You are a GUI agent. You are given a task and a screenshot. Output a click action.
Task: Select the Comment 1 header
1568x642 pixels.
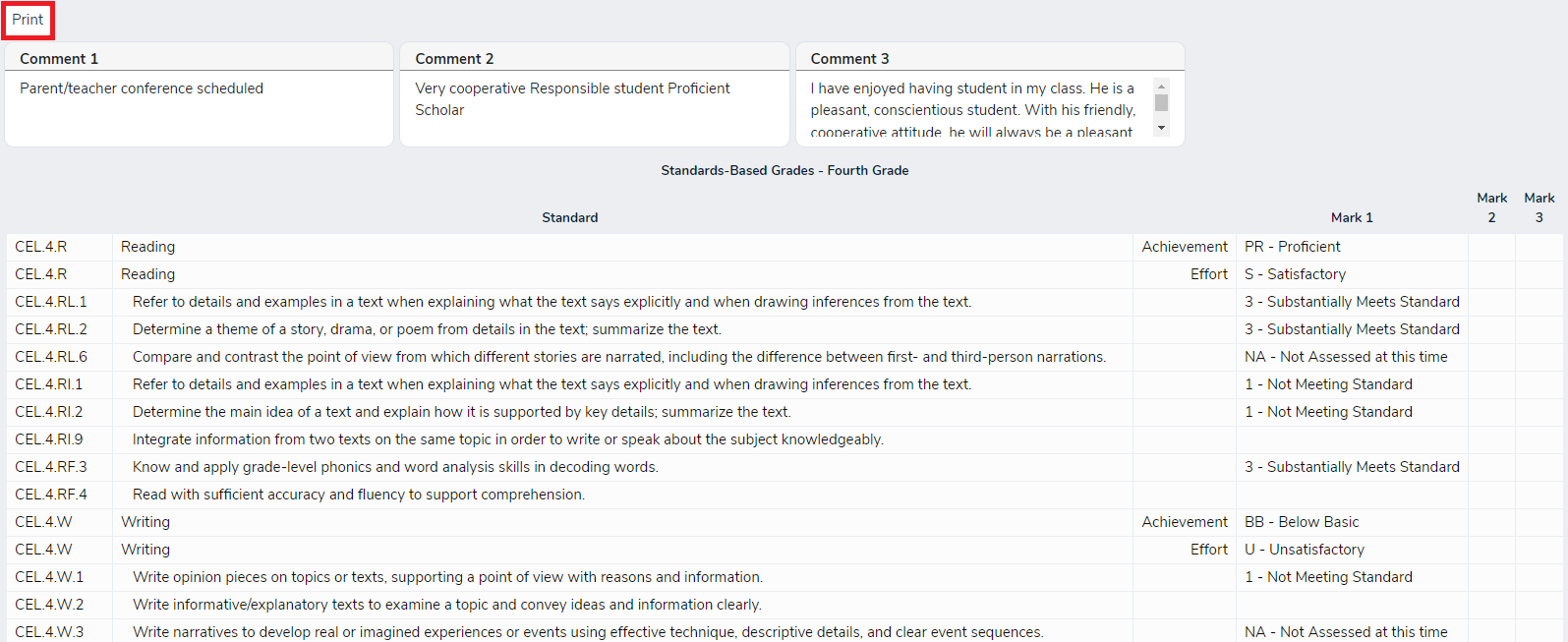click(x=59, y=59)
